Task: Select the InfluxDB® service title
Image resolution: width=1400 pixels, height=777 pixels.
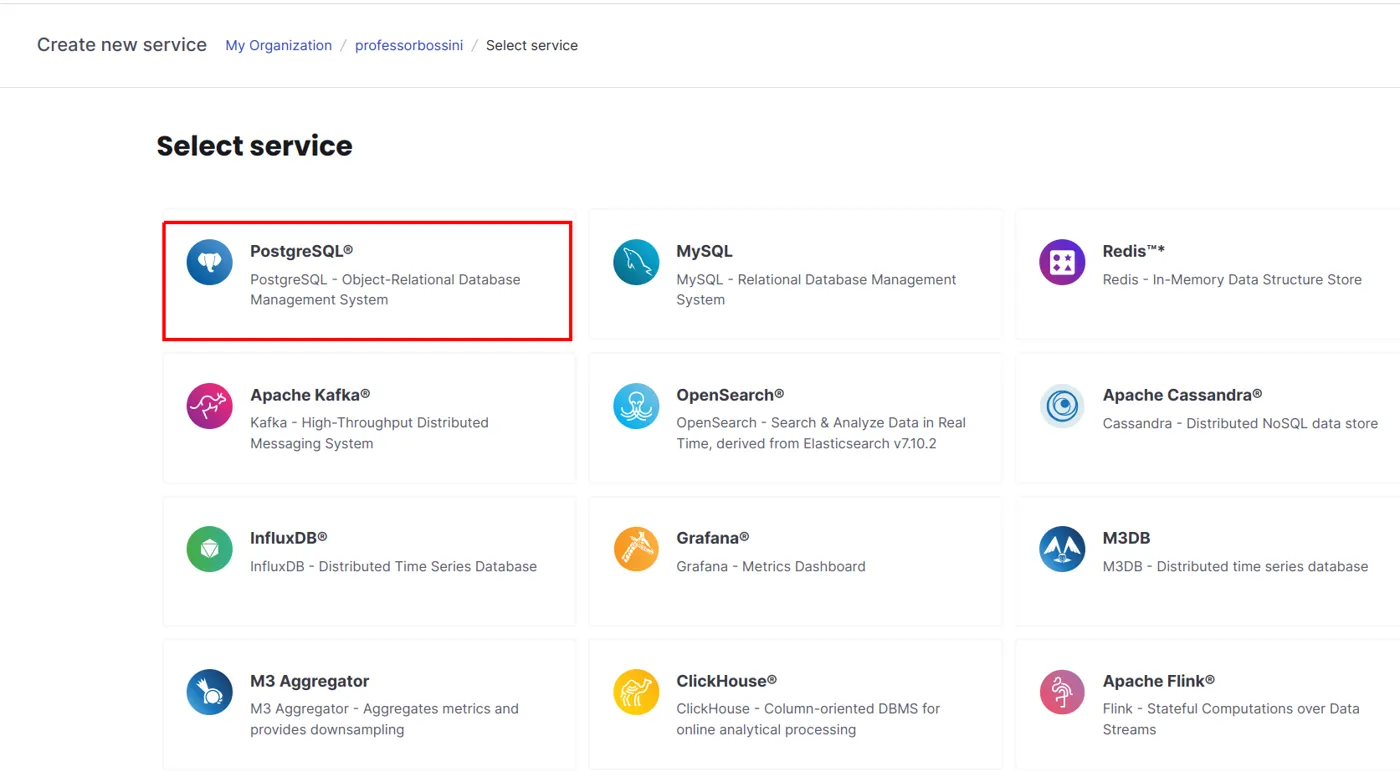Action: click(x=289, y=538)
